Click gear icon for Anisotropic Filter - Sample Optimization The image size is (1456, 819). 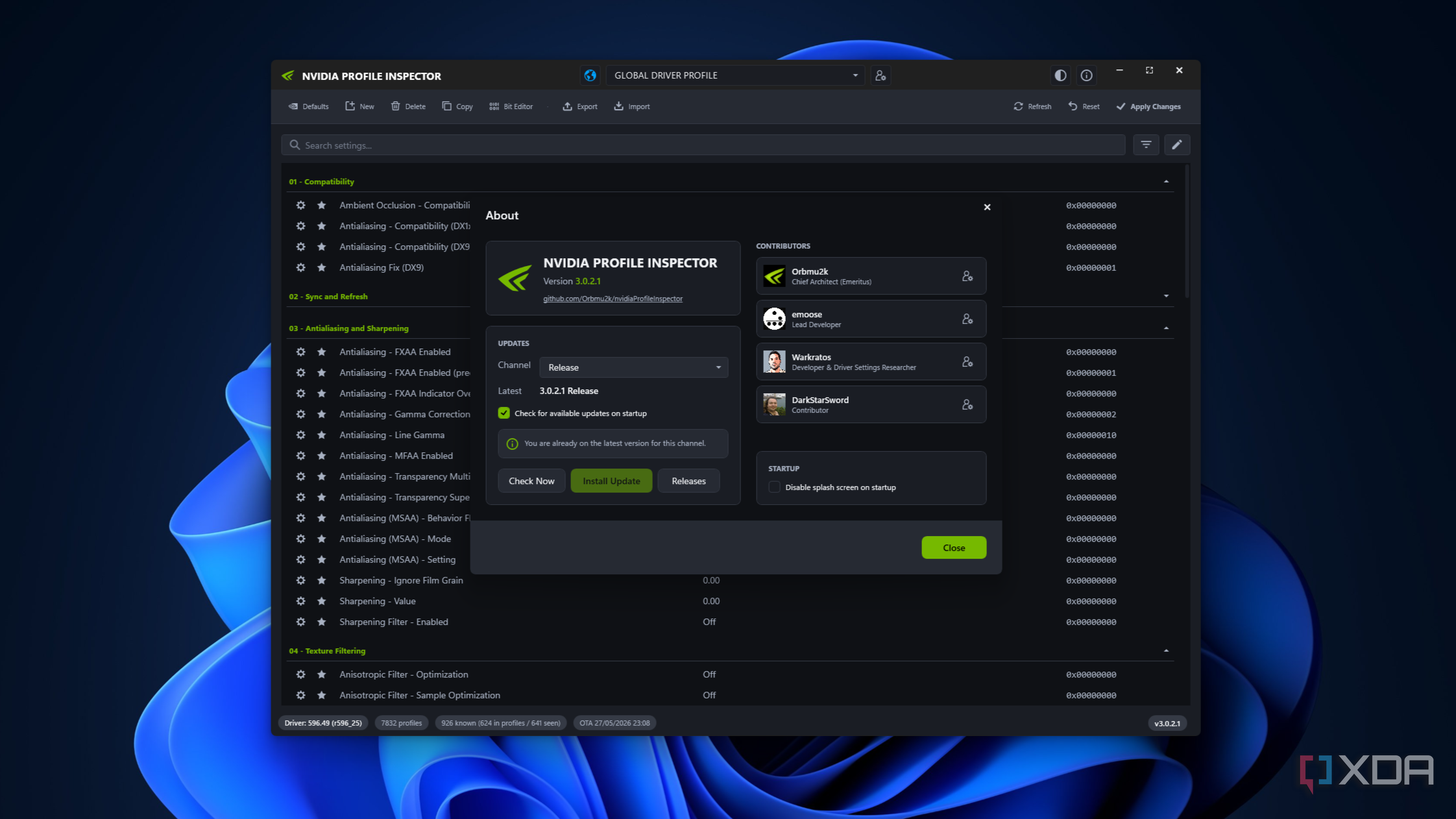click(x=300, y=695)
